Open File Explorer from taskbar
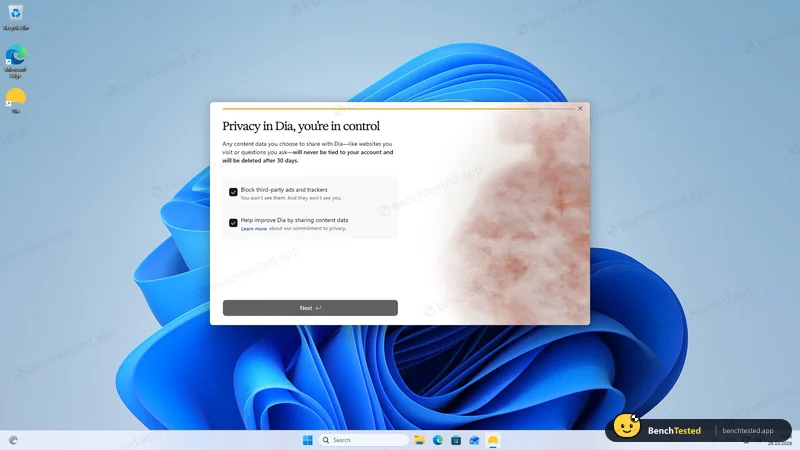The image size is (800, 450). point(419,440)
